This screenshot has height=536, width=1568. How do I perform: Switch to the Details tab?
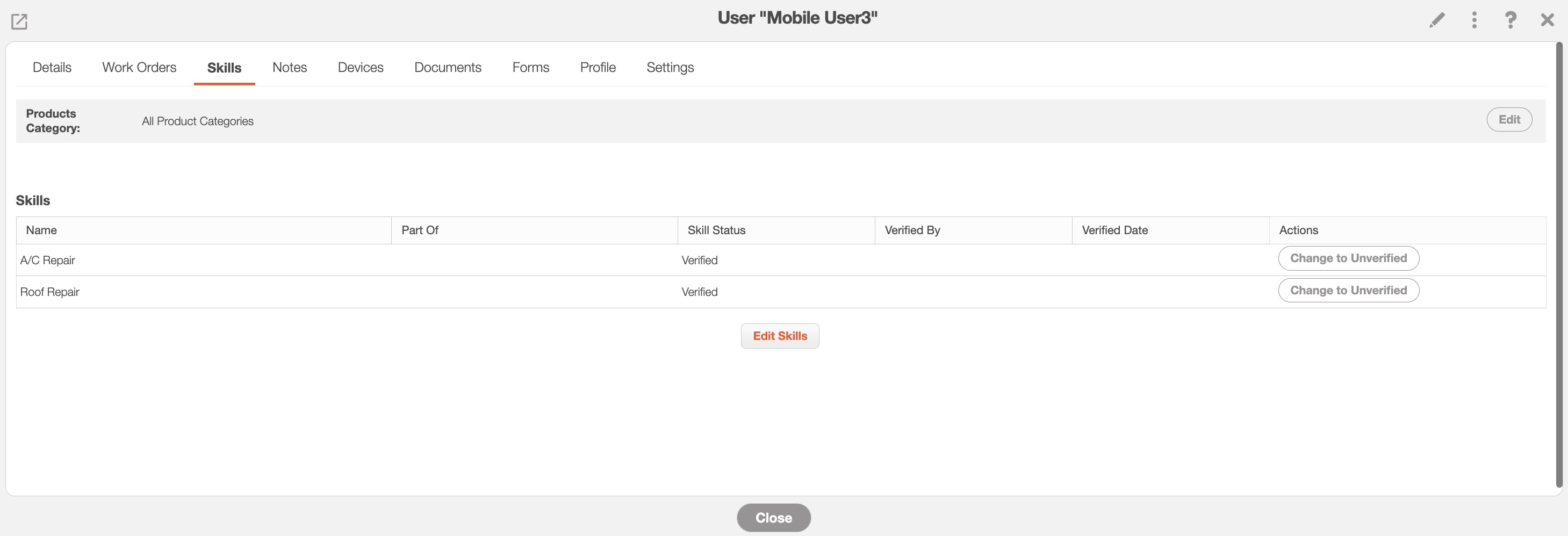52,68
